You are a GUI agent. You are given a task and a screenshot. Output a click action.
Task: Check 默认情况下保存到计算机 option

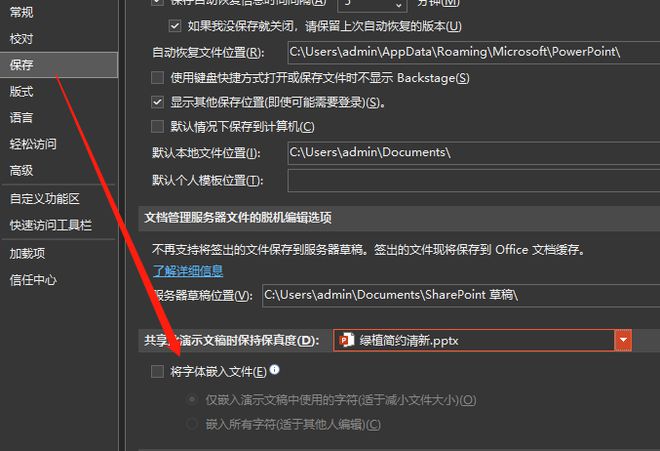click(157, 126)
